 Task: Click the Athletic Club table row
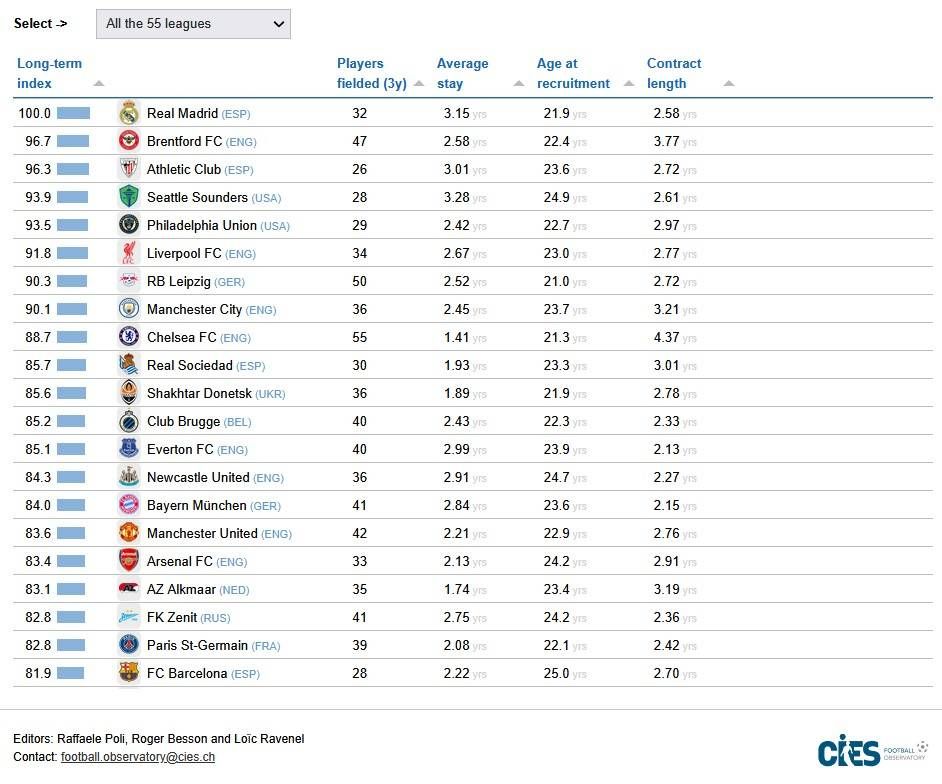pos(472,169)
